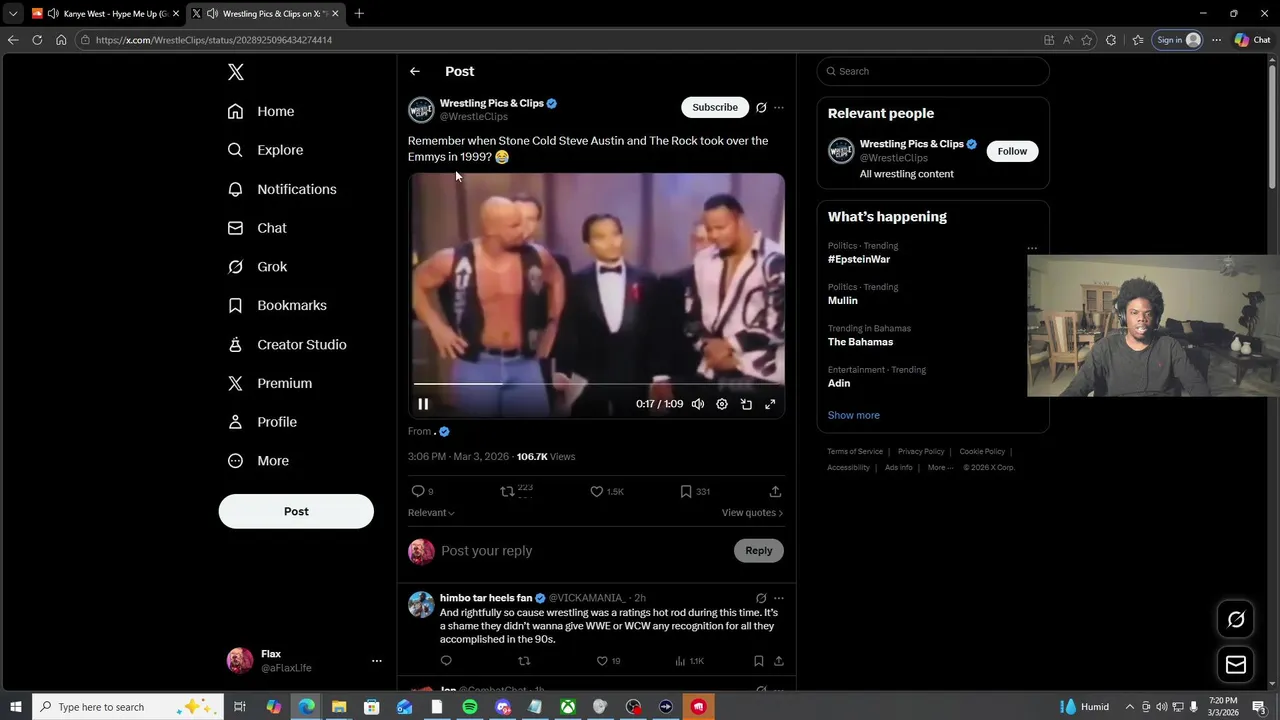
Task: Open Premium in sidebar
Action: pyautogui.click(x=270, y=383)
